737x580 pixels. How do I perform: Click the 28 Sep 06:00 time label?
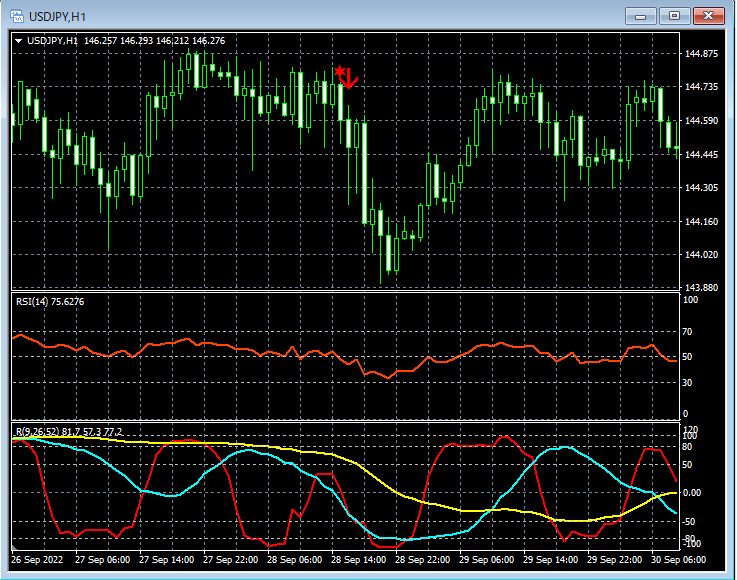[294, 560]
